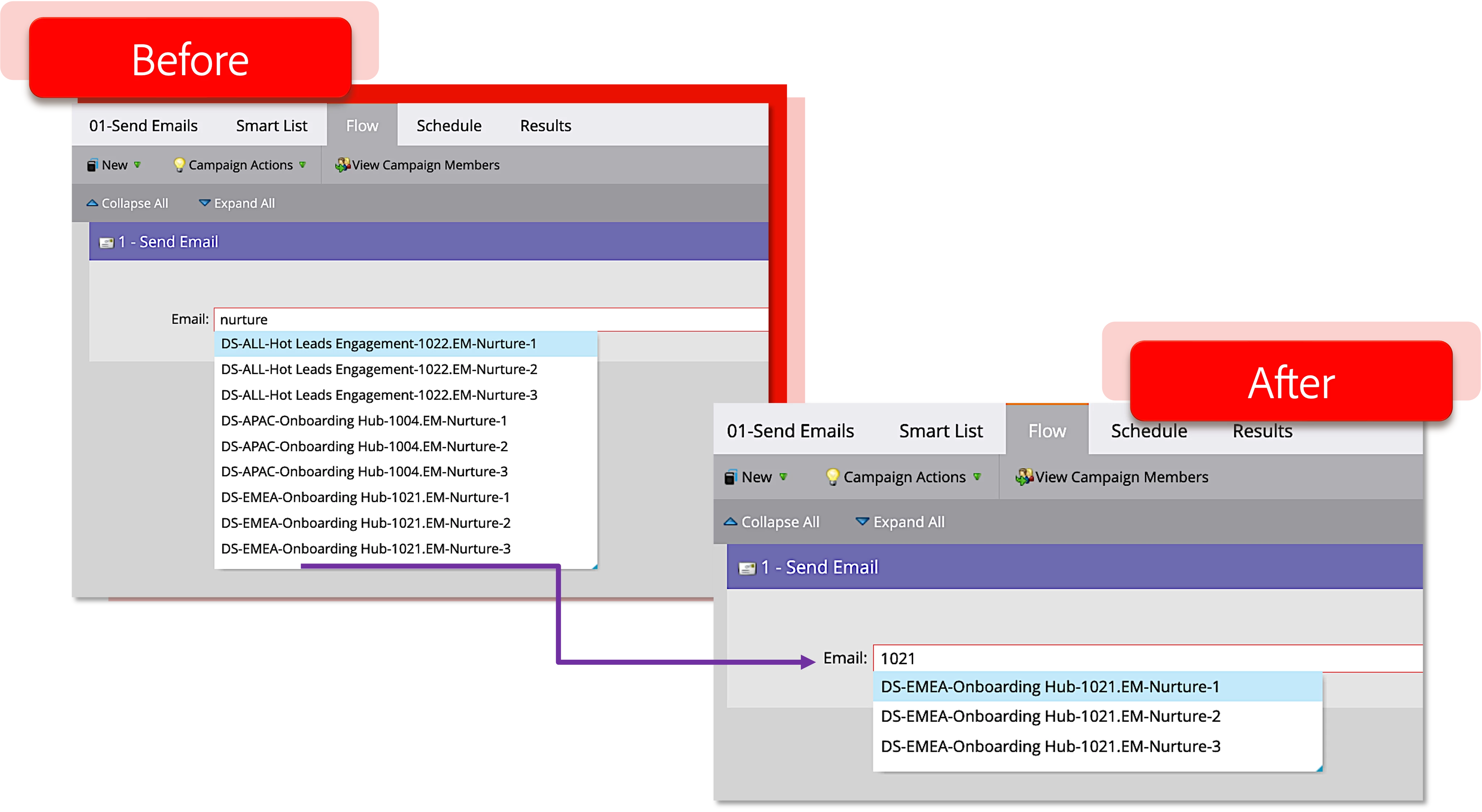Image resolution: width=1482 pixels, height=812 pixels.
Task: Click the New icon in After toolbar
Action: (730, 477)
